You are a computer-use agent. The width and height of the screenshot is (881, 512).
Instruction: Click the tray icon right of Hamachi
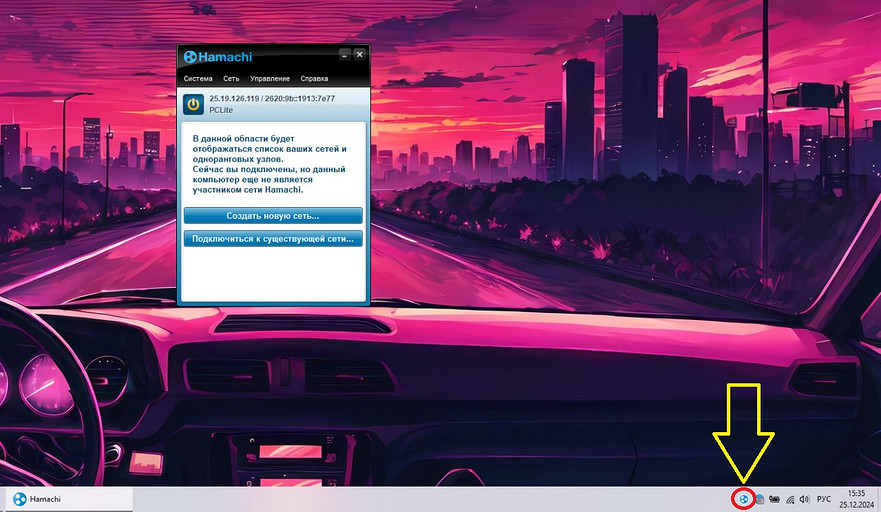point(758,498)
